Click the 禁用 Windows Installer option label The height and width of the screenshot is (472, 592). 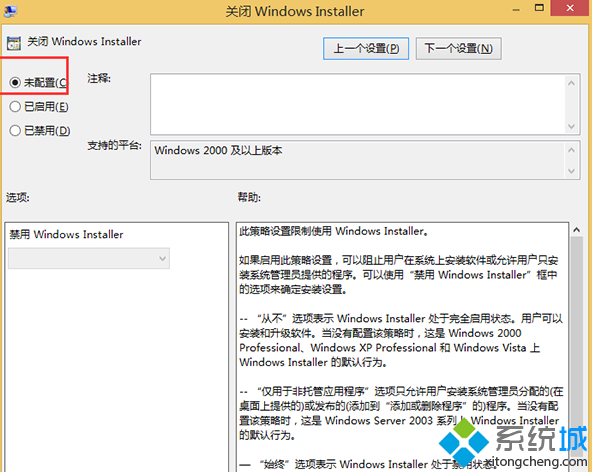66,234
